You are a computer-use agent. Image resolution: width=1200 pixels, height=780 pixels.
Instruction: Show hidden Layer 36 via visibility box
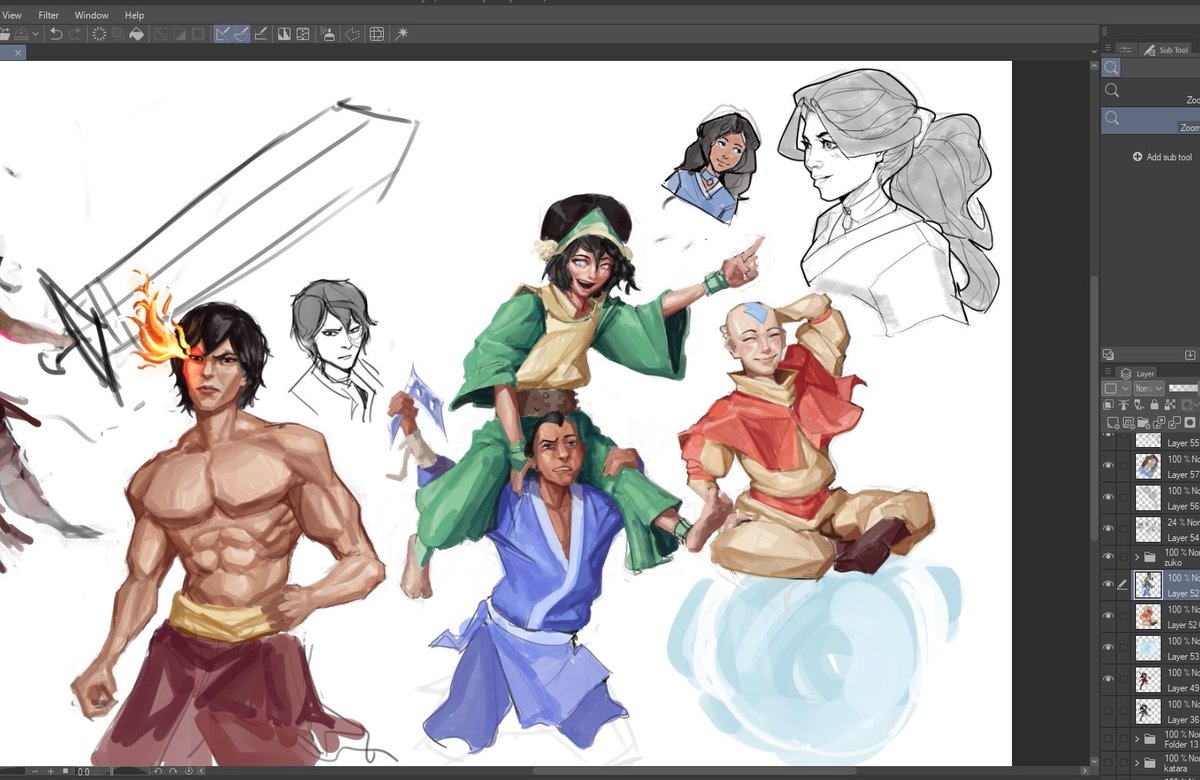1108,711
